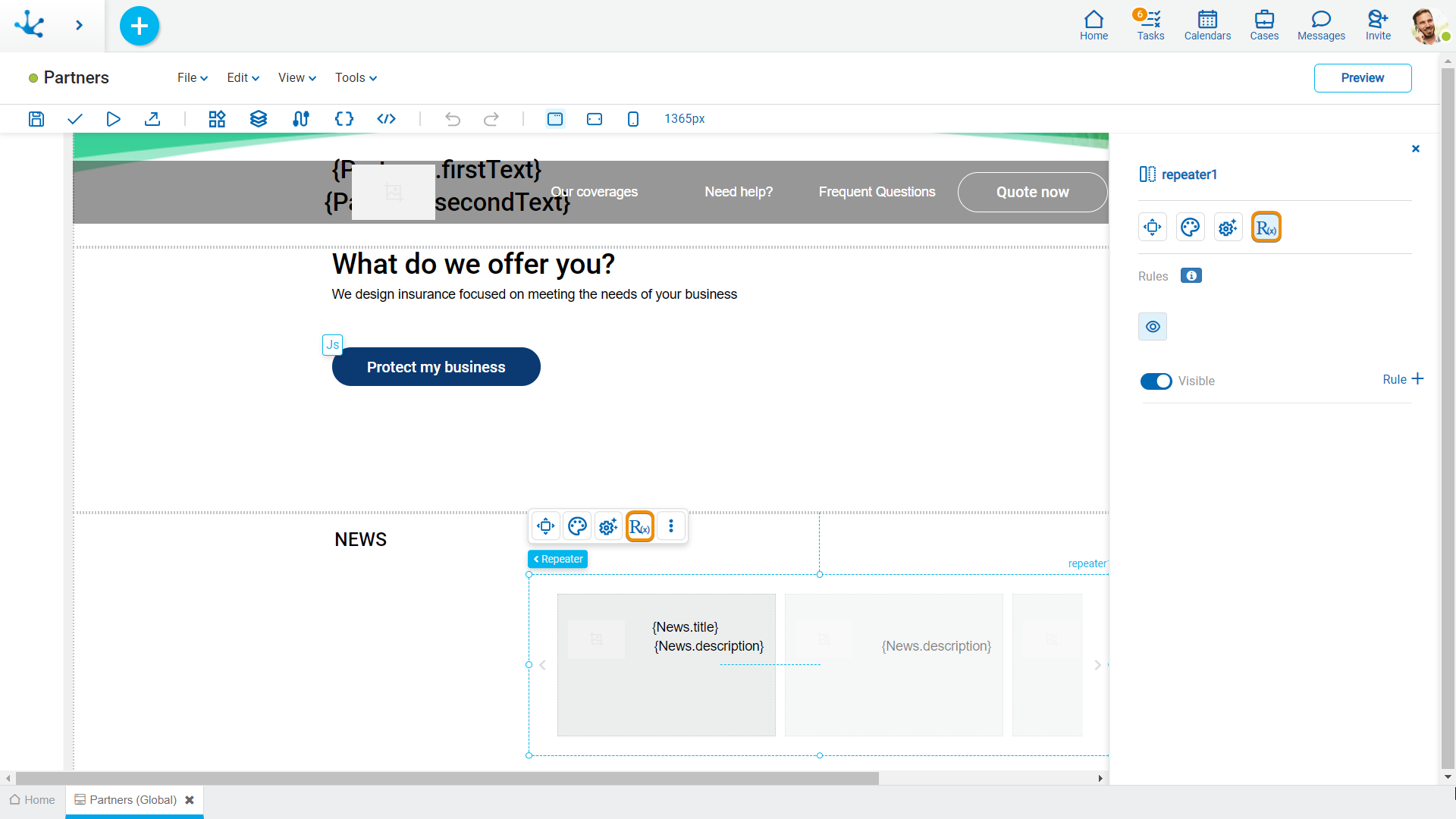This screenshot has width=1456, height=819.
Task: Select the undo arrow icon
Action: coord(453,119)
